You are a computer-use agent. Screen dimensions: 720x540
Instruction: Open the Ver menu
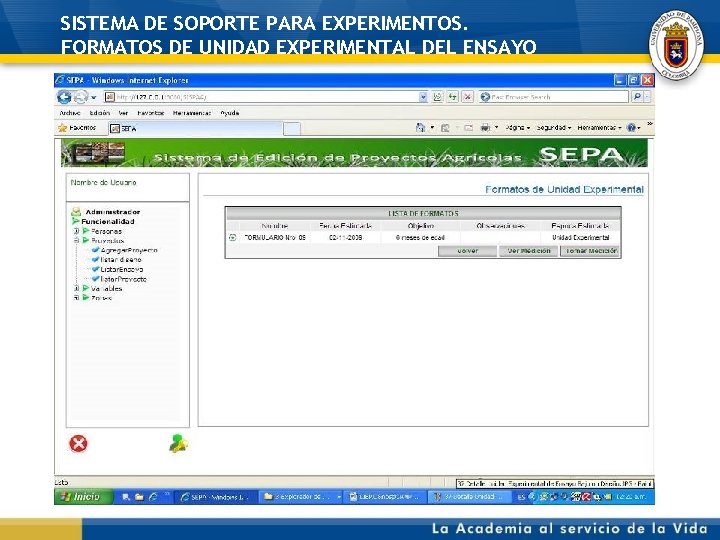pos(123,113)
